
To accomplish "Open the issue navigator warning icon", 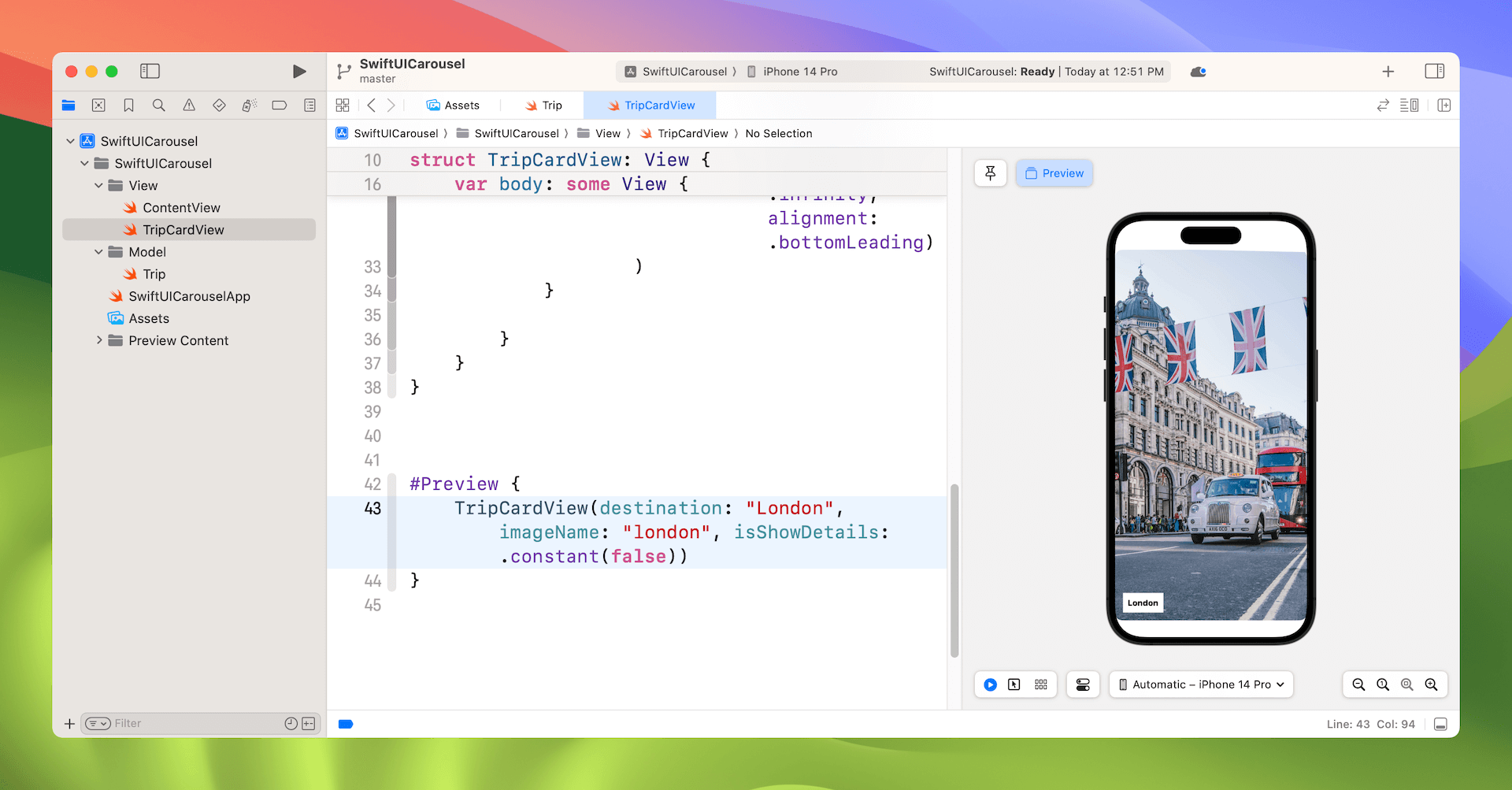I will pyautogui.click(x=189, y=106).
